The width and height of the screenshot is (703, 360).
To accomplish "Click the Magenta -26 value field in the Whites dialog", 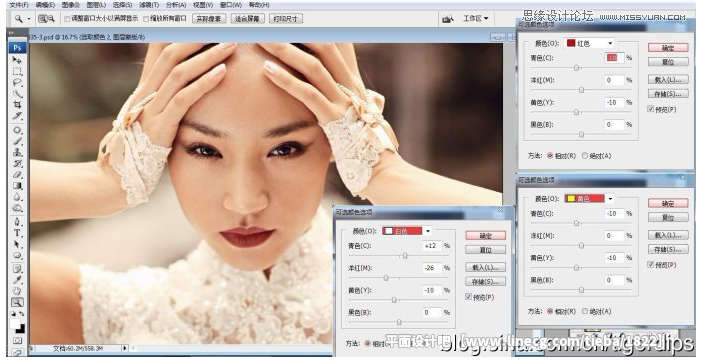I will pyautogui.click(x=432, y=268).
